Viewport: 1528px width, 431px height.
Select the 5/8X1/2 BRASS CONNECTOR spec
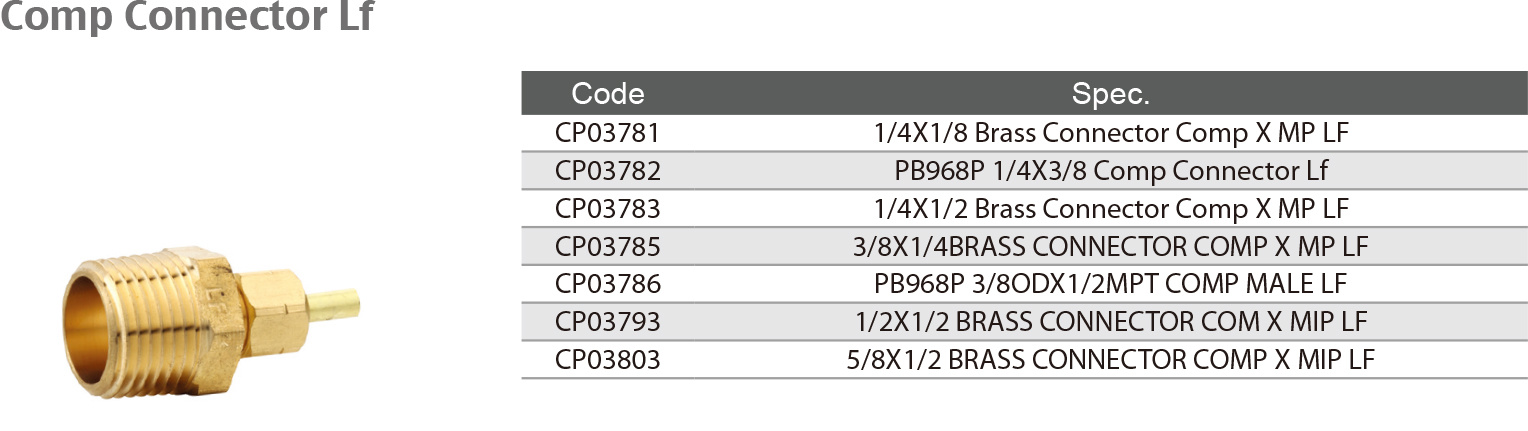tap(1111, 360)
